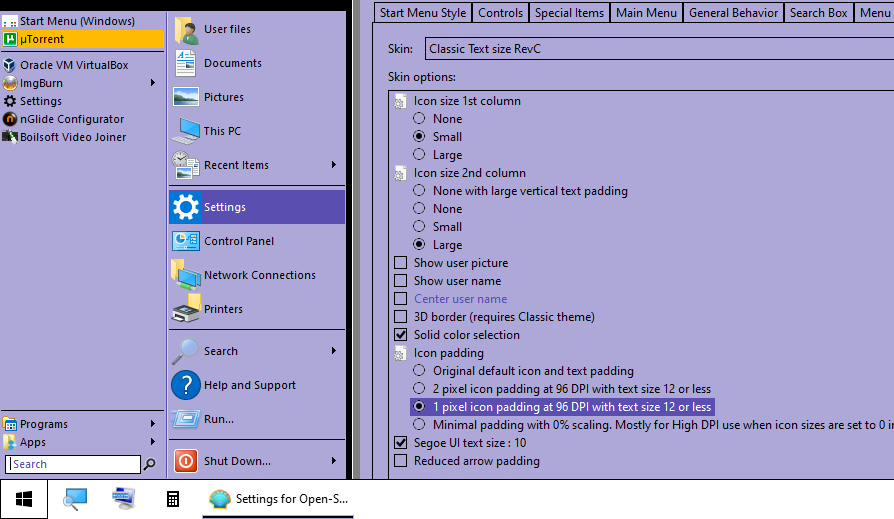Launch Oracle VM VirtualBox
The width and height of the screenshot is (894, 519).
pos(74,65)
